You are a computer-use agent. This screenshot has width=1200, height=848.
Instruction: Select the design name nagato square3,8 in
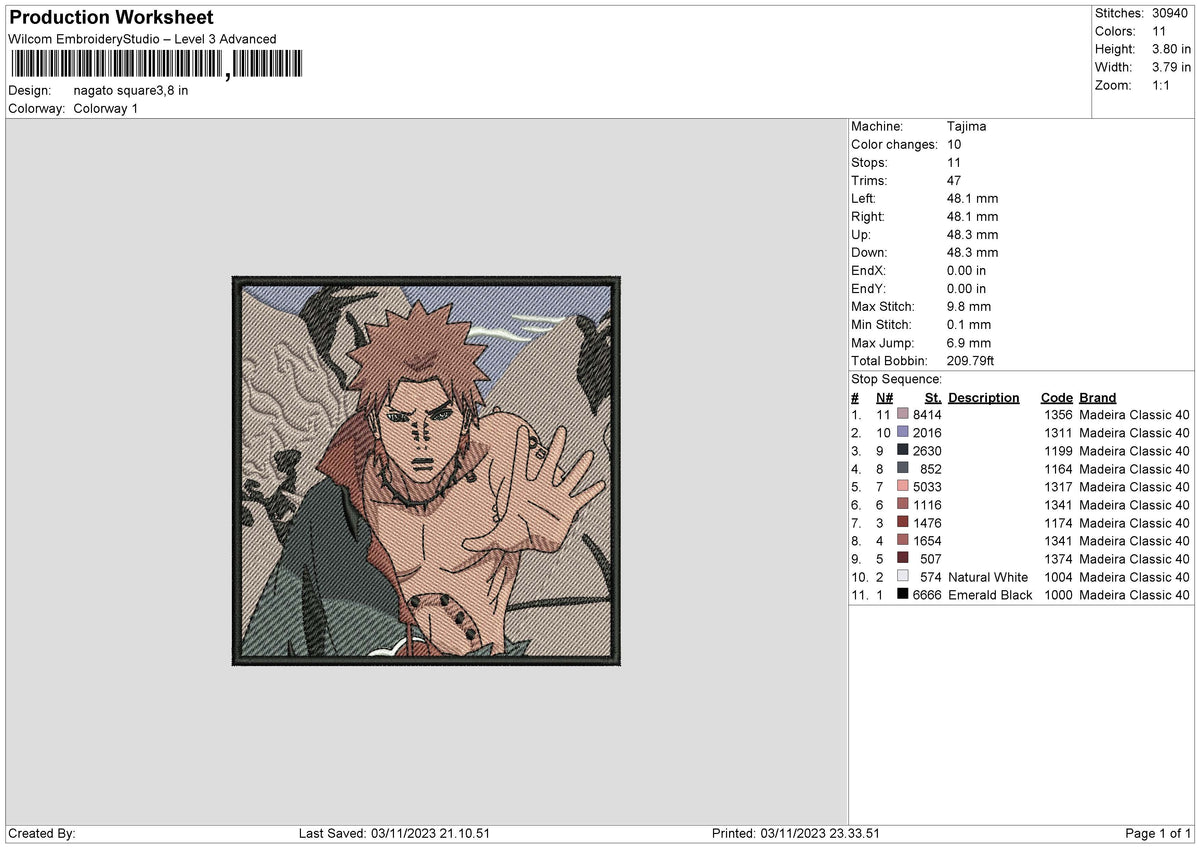pos(131,90)
